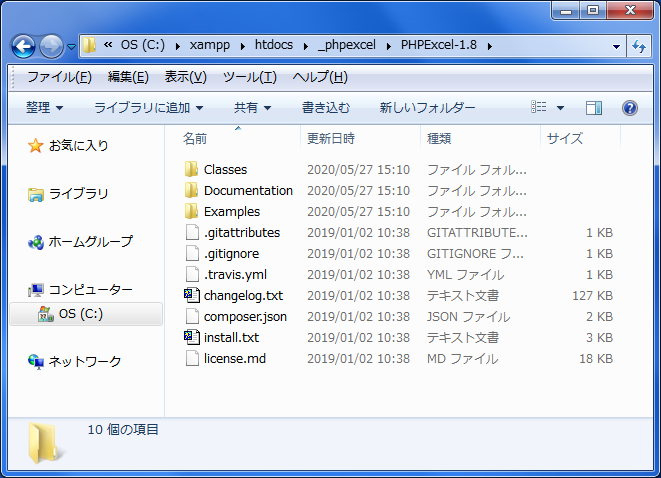Click the _phpexcel breadcrumb segment
Image resolution: width=661 pixels, height=478 pixels.
(x=347, y=45)
